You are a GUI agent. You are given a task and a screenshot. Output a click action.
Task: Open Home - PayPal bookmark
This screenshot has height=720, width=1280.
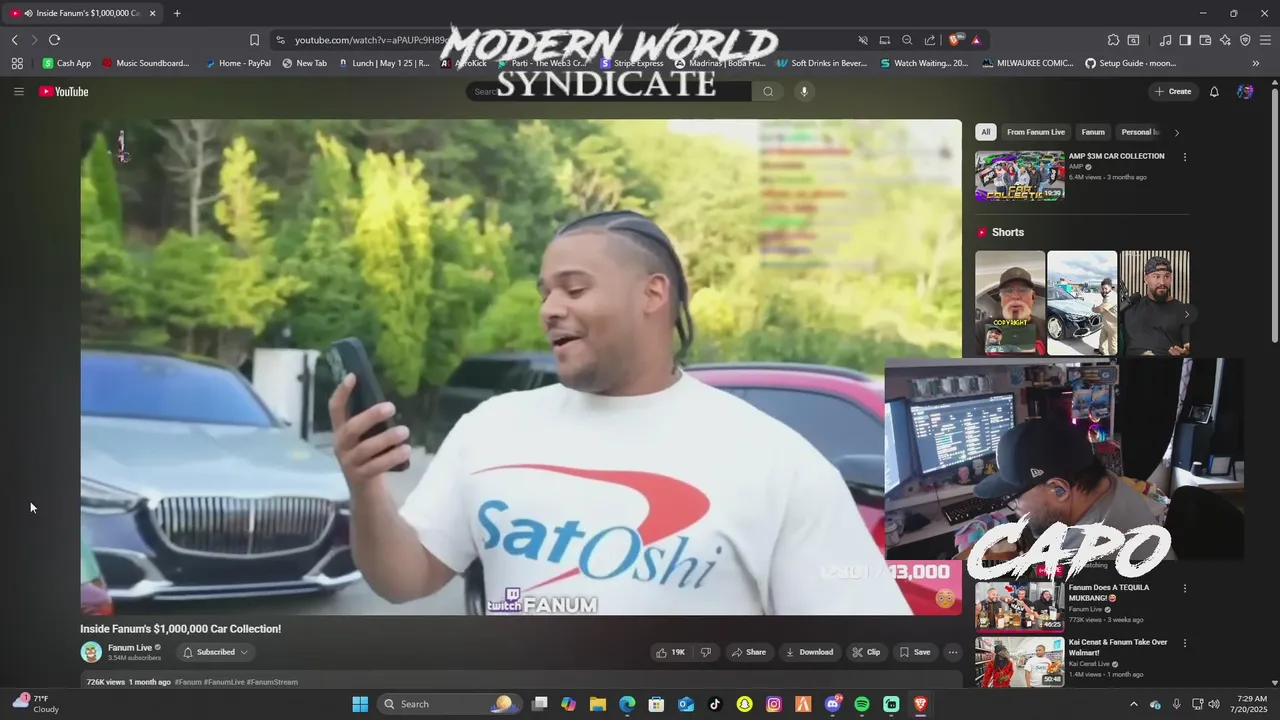pyautogui.click(x=238, y=63)
